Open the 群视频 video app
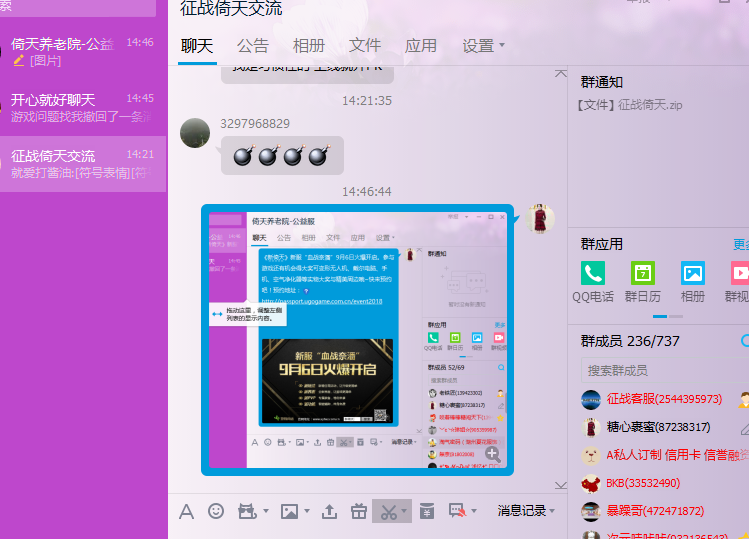 point(737,282)
